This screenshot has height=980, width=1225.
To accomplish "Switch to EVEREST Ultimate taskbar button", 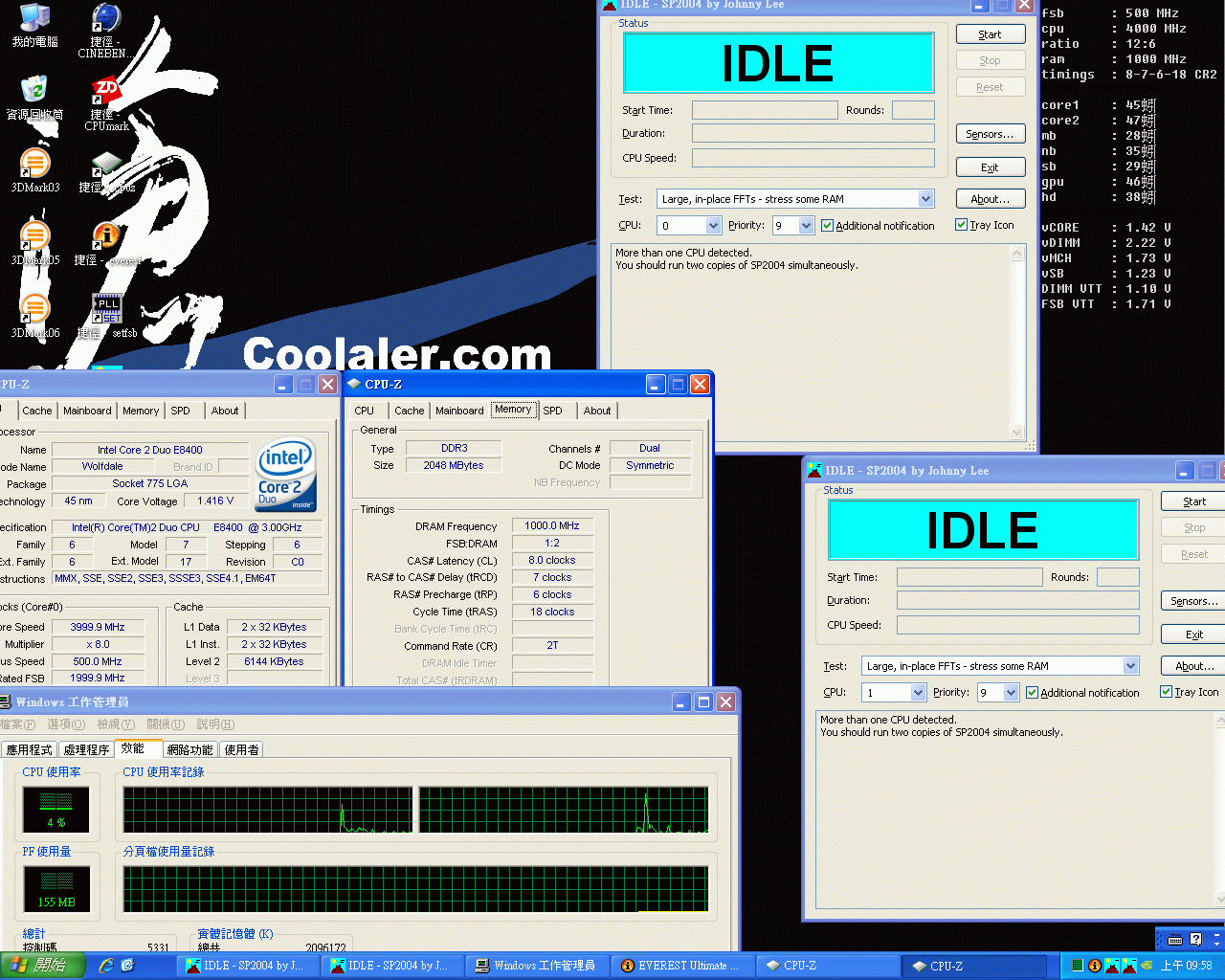I will [680, 966].
